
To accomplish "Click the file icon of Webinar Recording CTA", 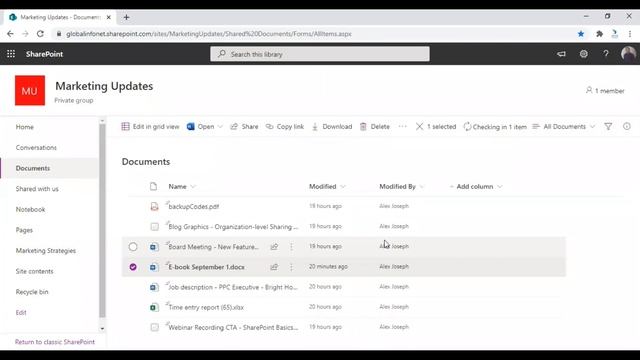I will [x=154, y=327].
